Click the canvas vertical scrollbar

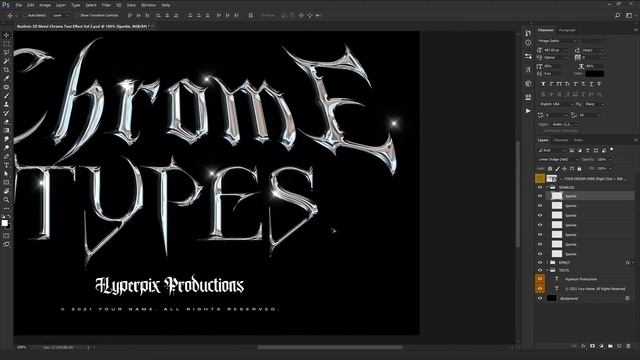pos(518,194)
